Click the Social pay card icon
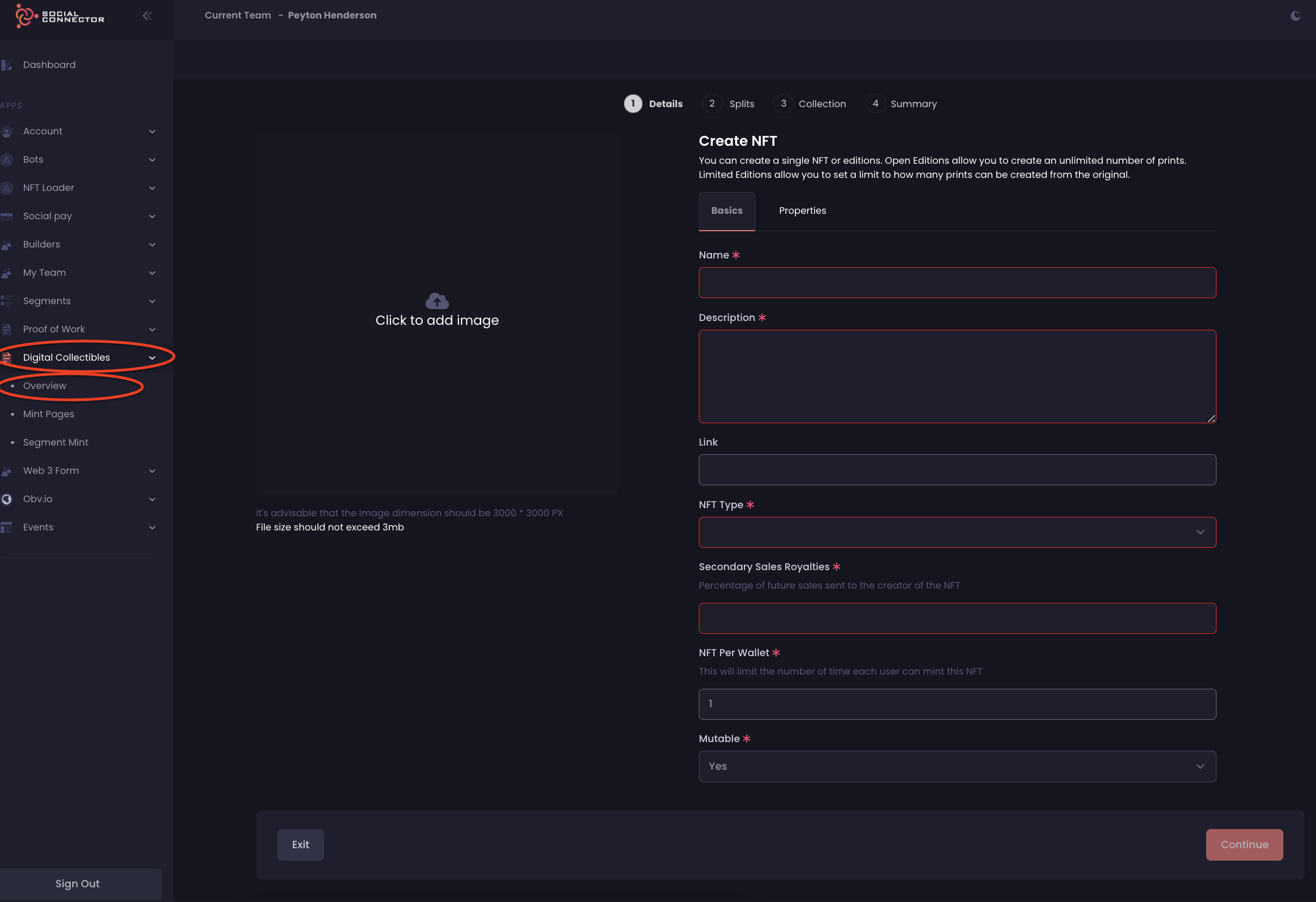The image size is (1316, 902). (7, 217)
